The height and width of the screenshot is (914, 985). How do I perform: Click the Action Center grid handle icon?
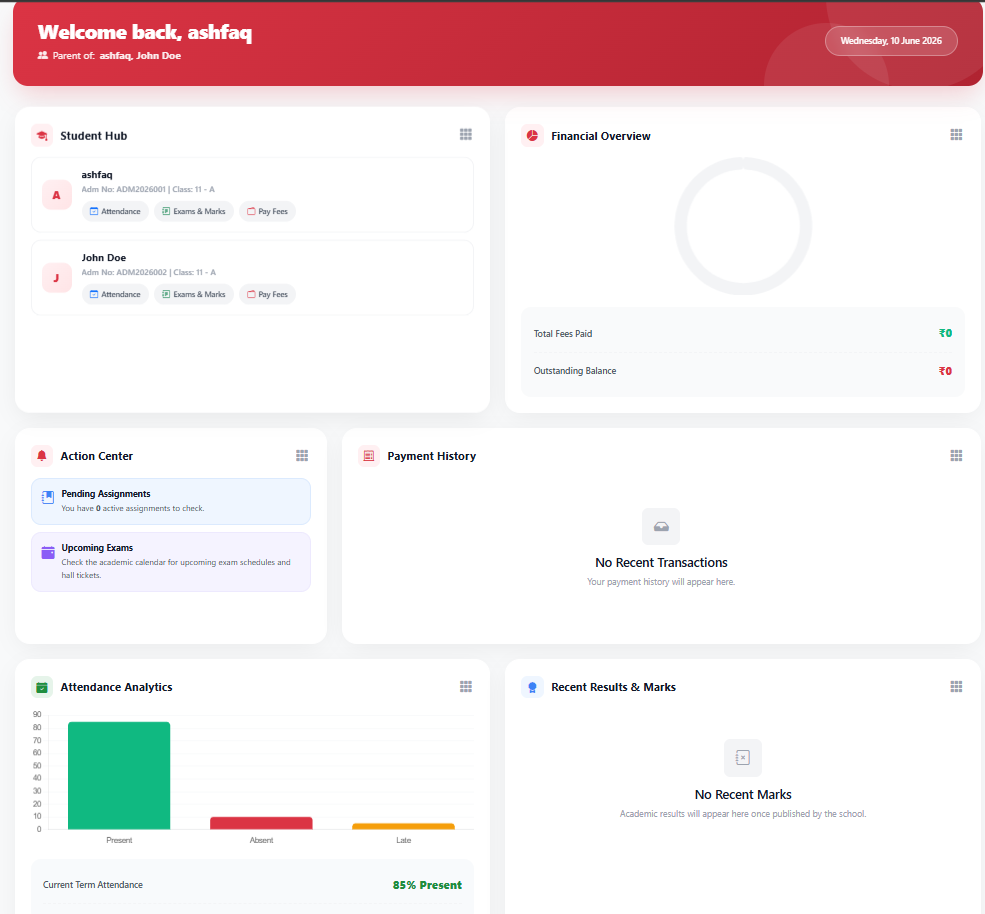[x=302, y=455]
